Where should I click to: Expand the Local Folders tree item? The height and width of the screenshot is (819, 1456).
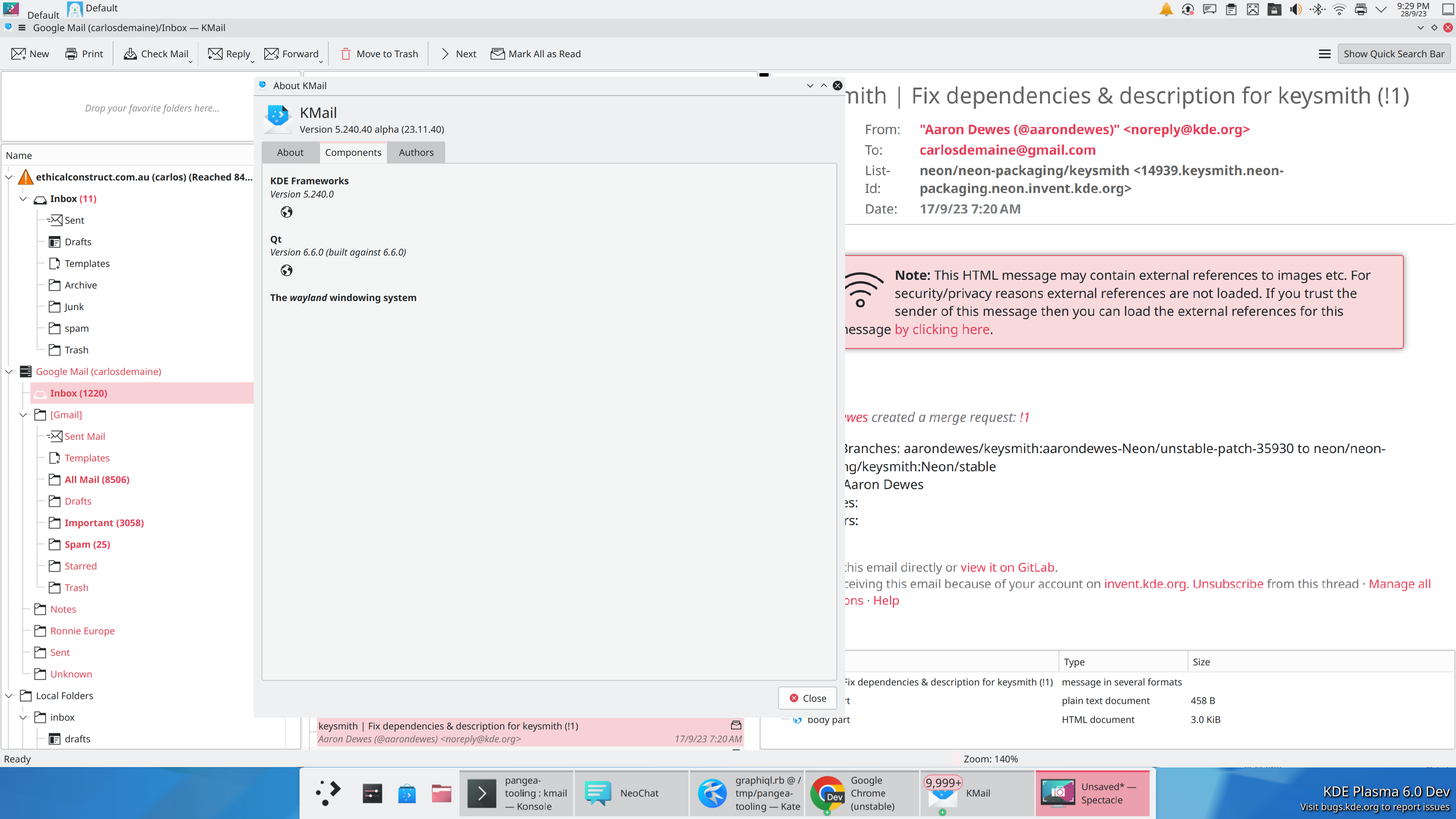[x=9, y=695]
